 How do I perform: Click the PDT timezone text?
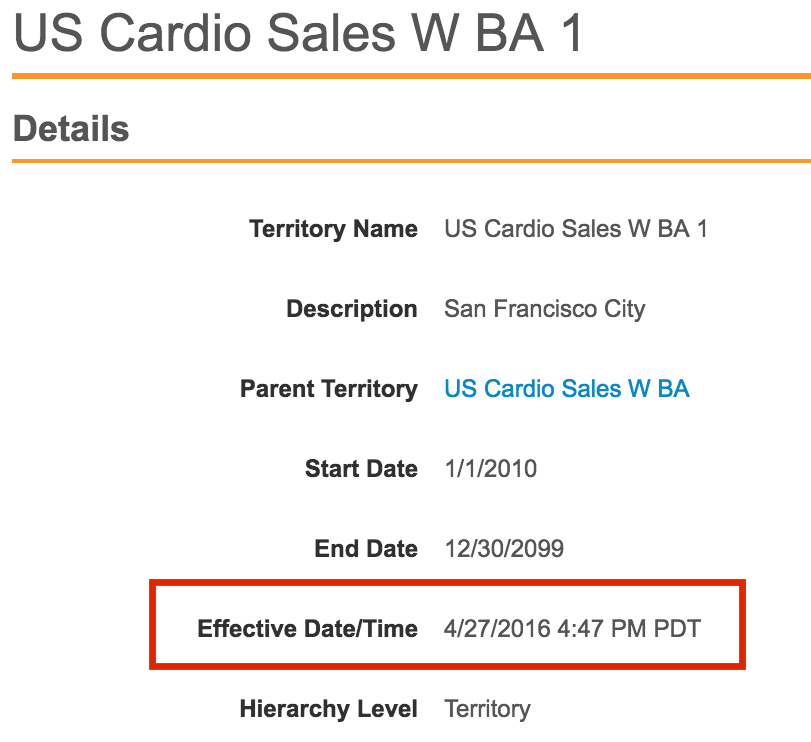tap(677, 629)
